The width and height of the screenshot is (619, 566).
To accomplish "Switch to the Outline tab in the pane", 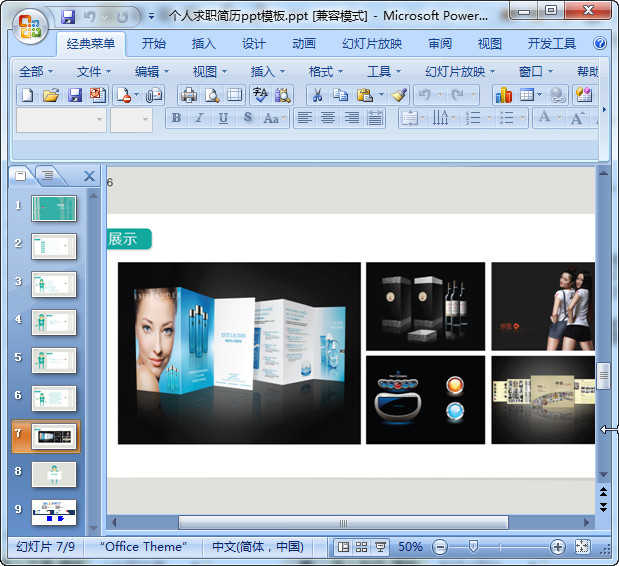I will tap(48, 175).
